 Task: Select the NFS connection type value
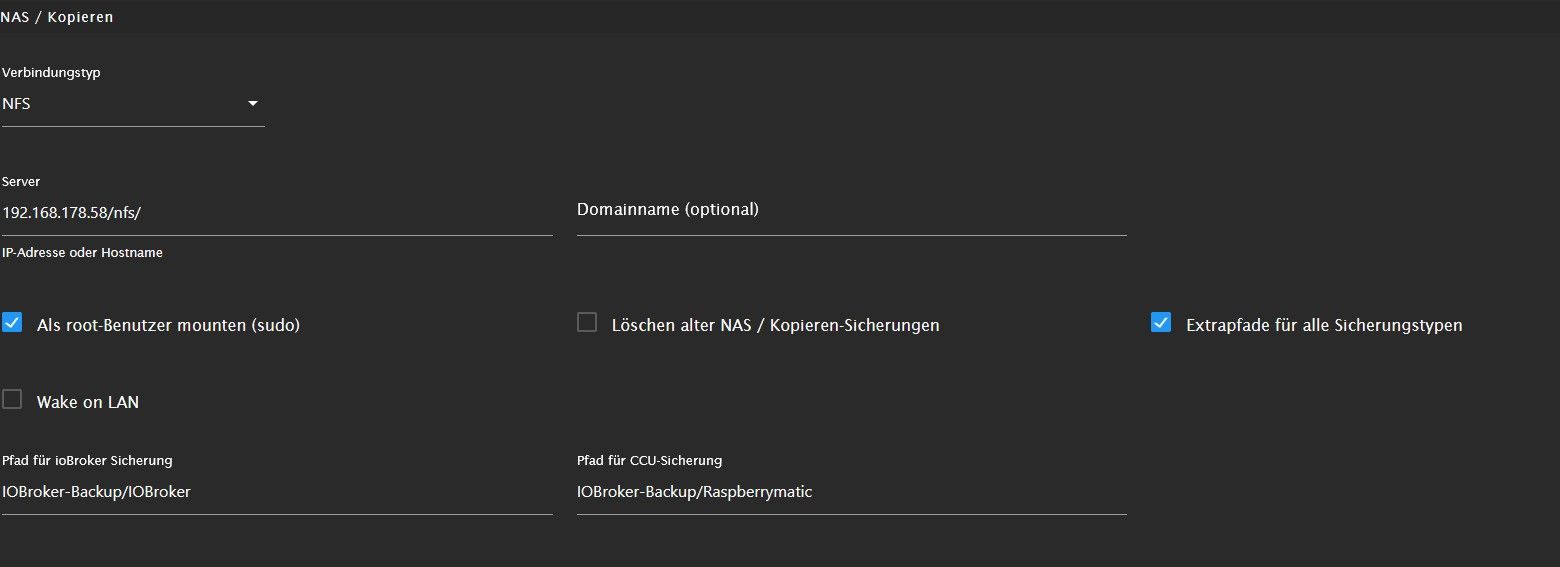(16, 103)
